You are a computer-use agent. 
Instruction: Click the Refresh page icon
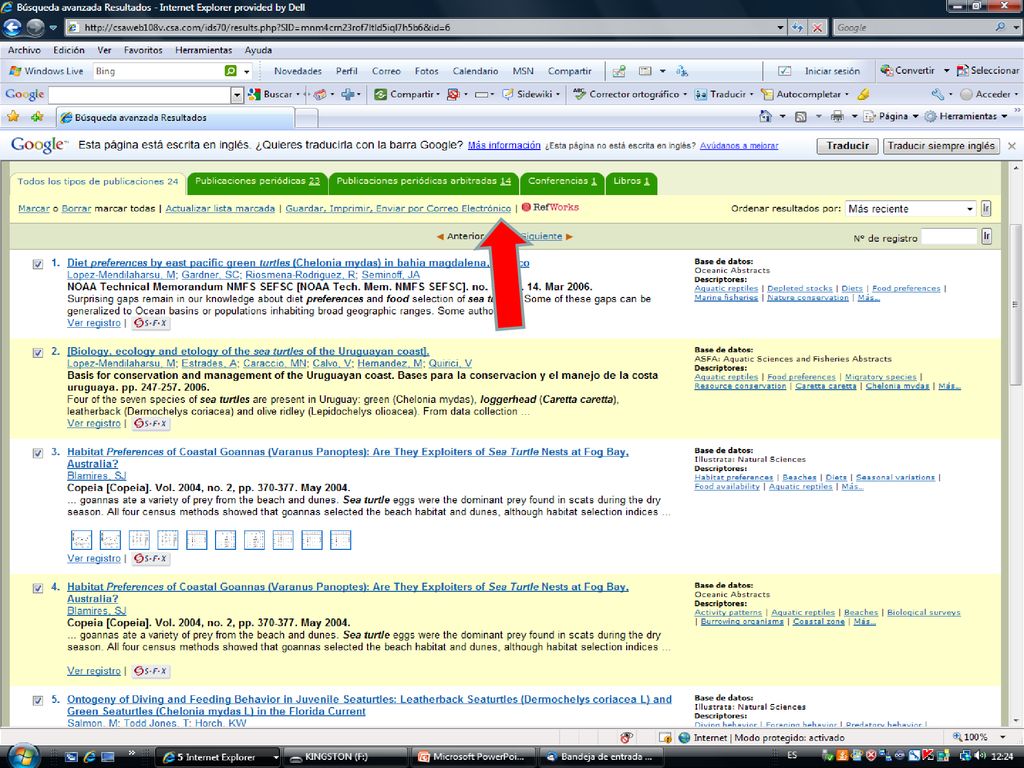tap(797, 27)
